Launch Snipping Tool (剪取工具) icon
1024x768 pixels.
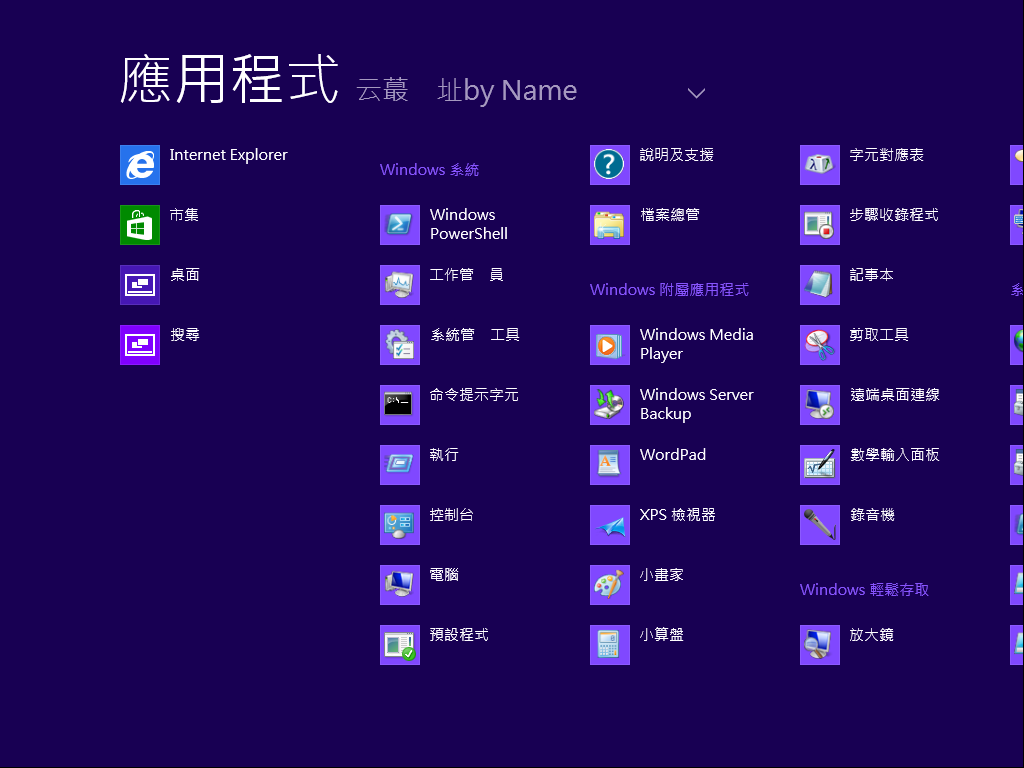(x=820, y=345)
